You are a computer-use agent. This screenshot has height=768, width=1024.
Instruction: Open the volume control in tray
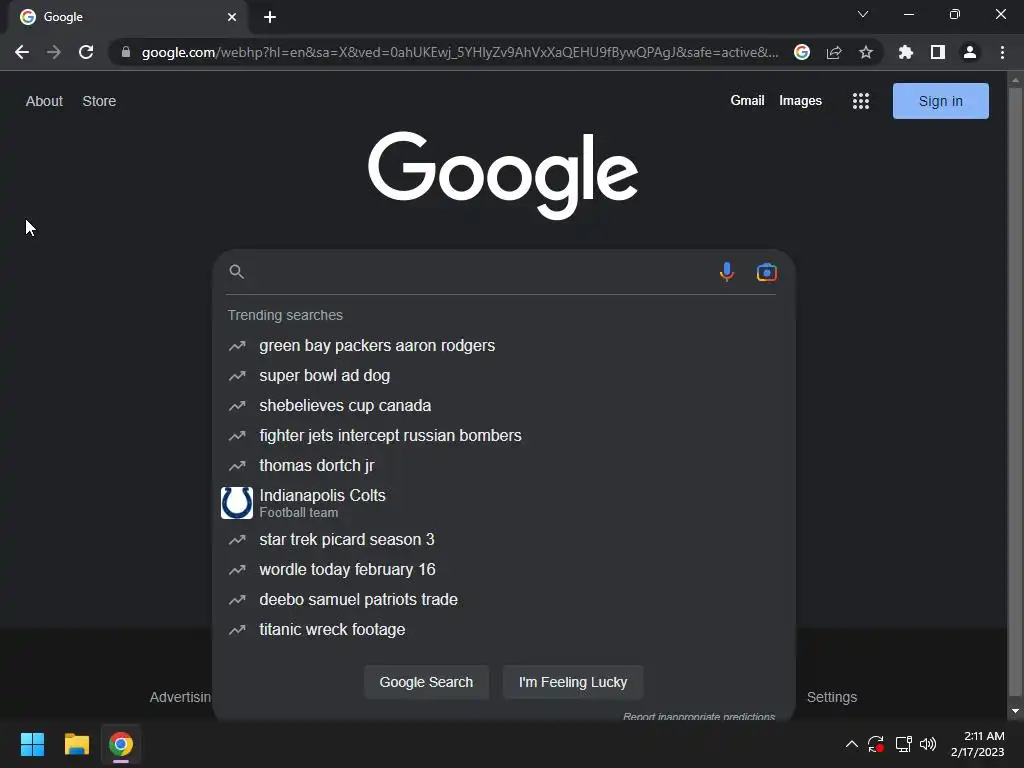[x=928, y=744]
